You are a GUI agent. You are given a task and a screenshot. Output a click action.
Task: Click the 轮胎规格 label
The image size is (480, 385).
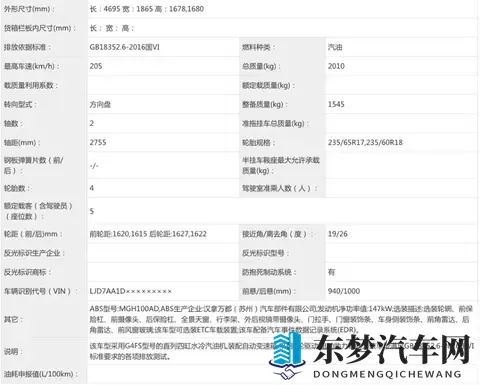(x=259, y=143)
